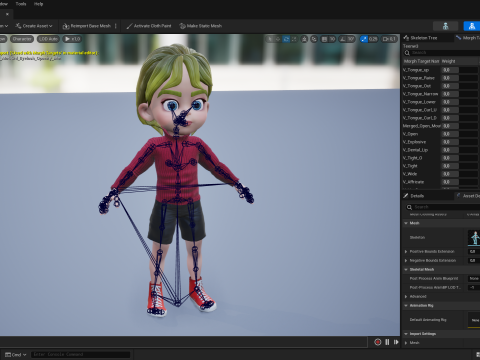The image size is (480, 360).
Task: Step forward one frame in preview
Action: coord(396,342)
